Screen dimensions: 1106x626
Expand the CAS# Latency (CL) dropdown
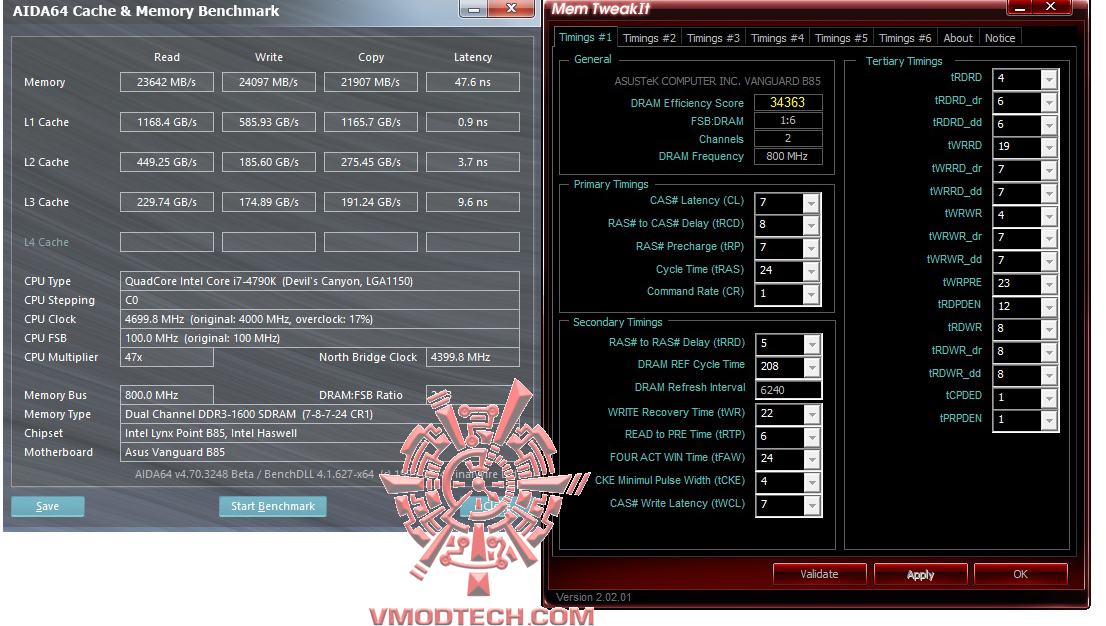pyautogui.click(x=811, y=203)
